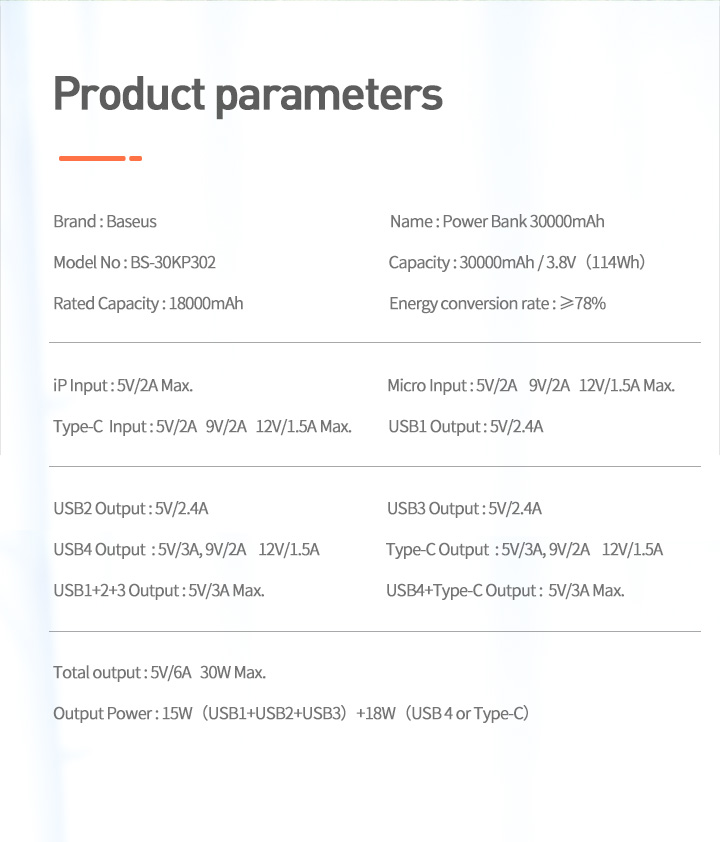Click the Model No BS-30KP302 line

coord(134,263)
